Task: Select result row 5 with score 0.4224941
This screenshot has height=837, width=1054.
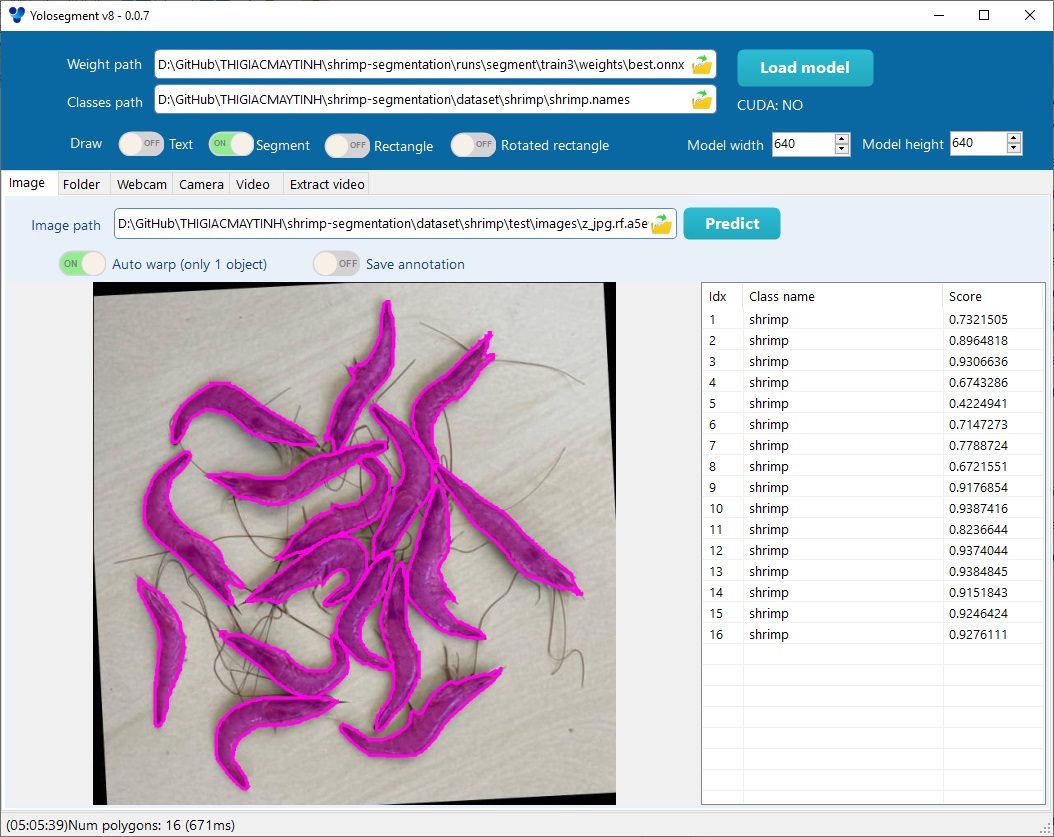Action: coord(870,404)
